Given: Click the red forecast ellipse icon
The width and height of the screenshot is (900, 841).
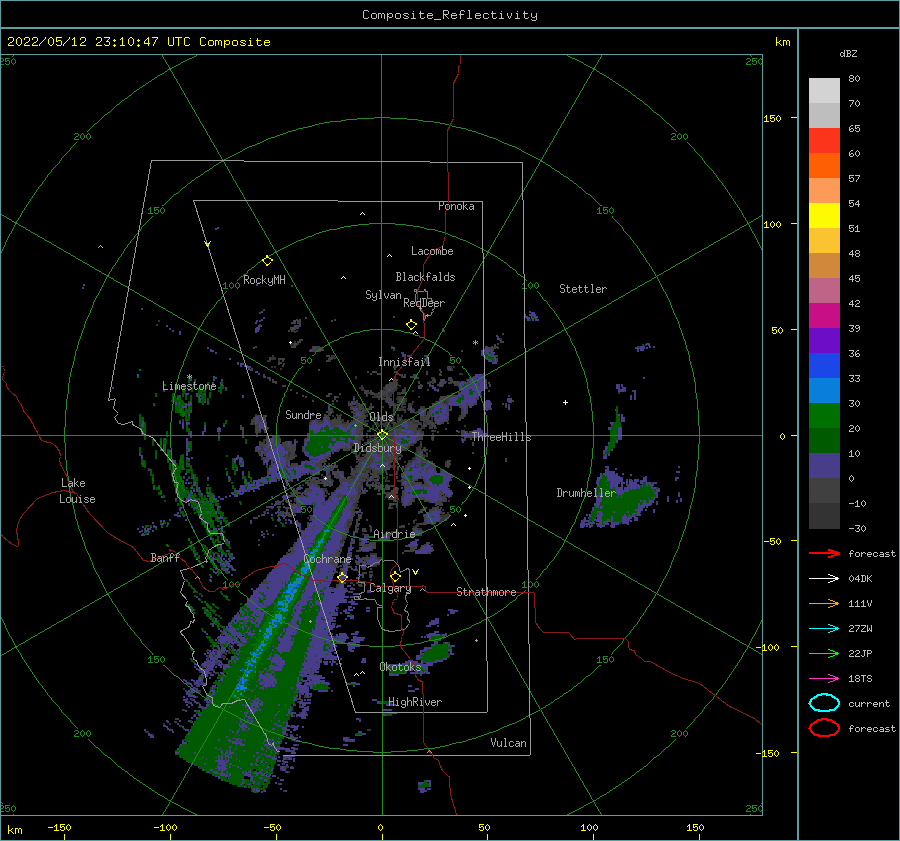Looking at the screenshot, I should click(x=824, y=728).
